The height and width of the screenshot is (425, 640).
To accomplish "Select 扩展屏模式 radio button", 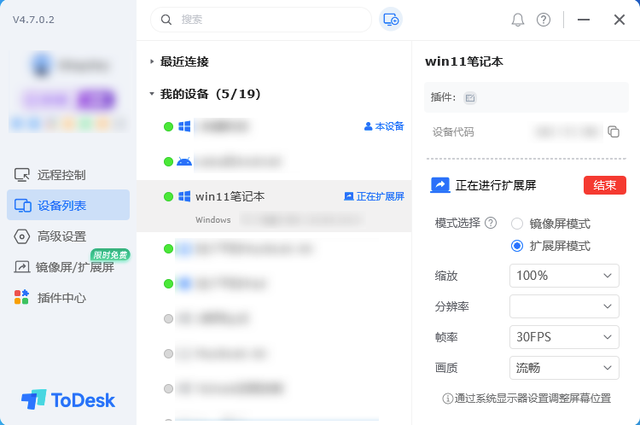I will pyautogui.click(x=517, y=246).
